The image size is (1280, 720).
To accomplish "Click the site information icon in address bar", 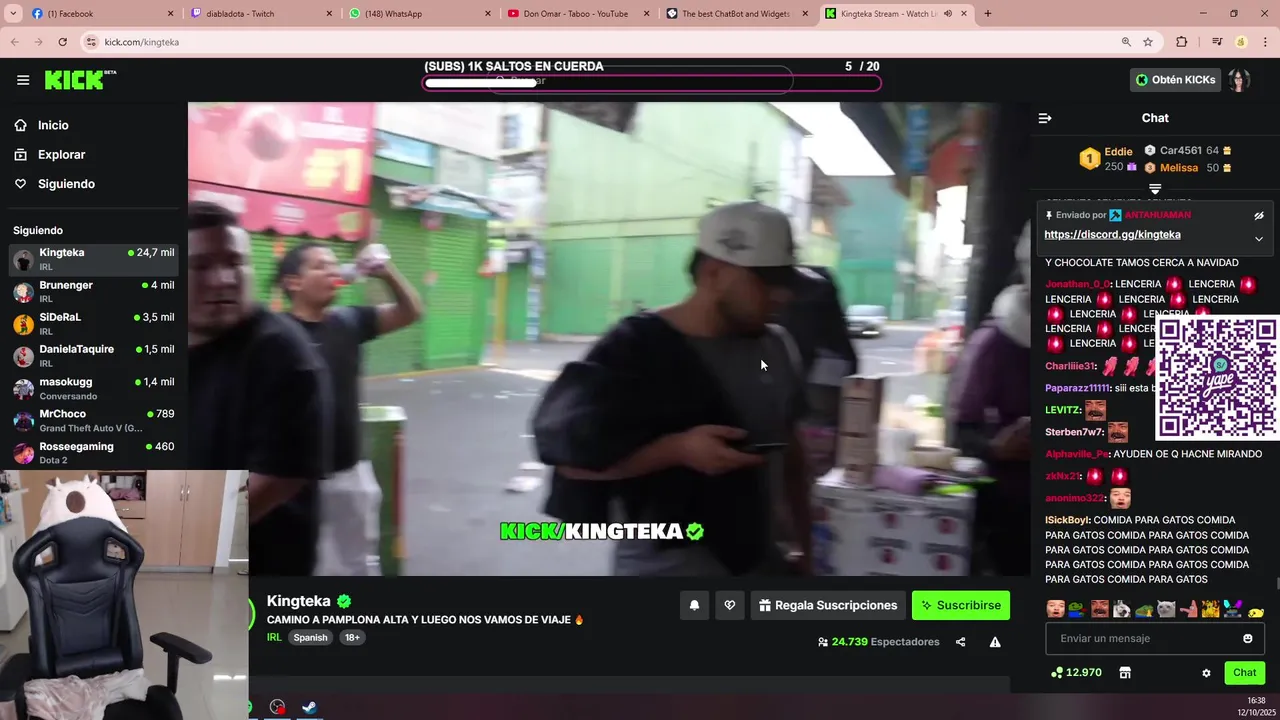I will (91, 42).
